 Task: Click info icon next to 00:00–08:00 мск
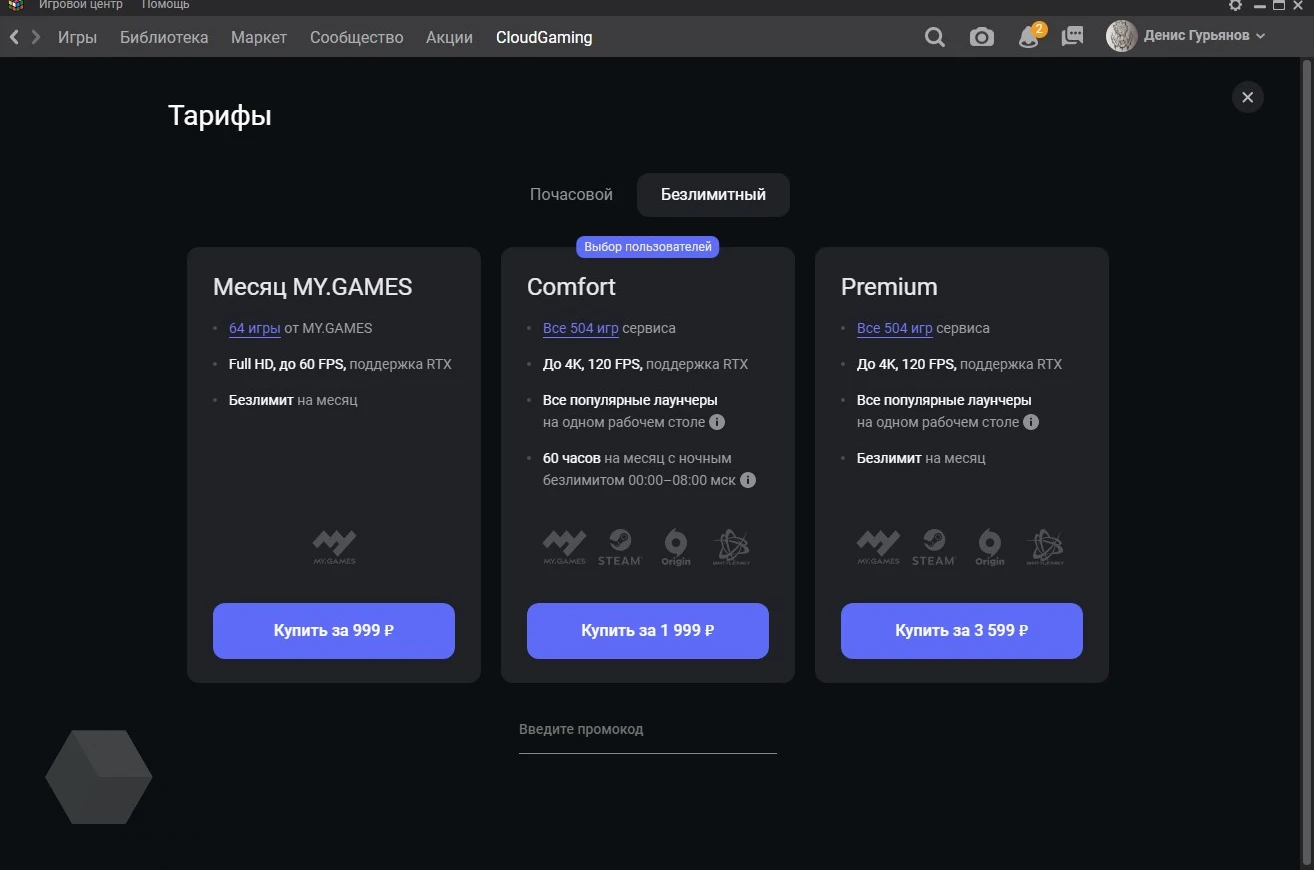(747, 480)
